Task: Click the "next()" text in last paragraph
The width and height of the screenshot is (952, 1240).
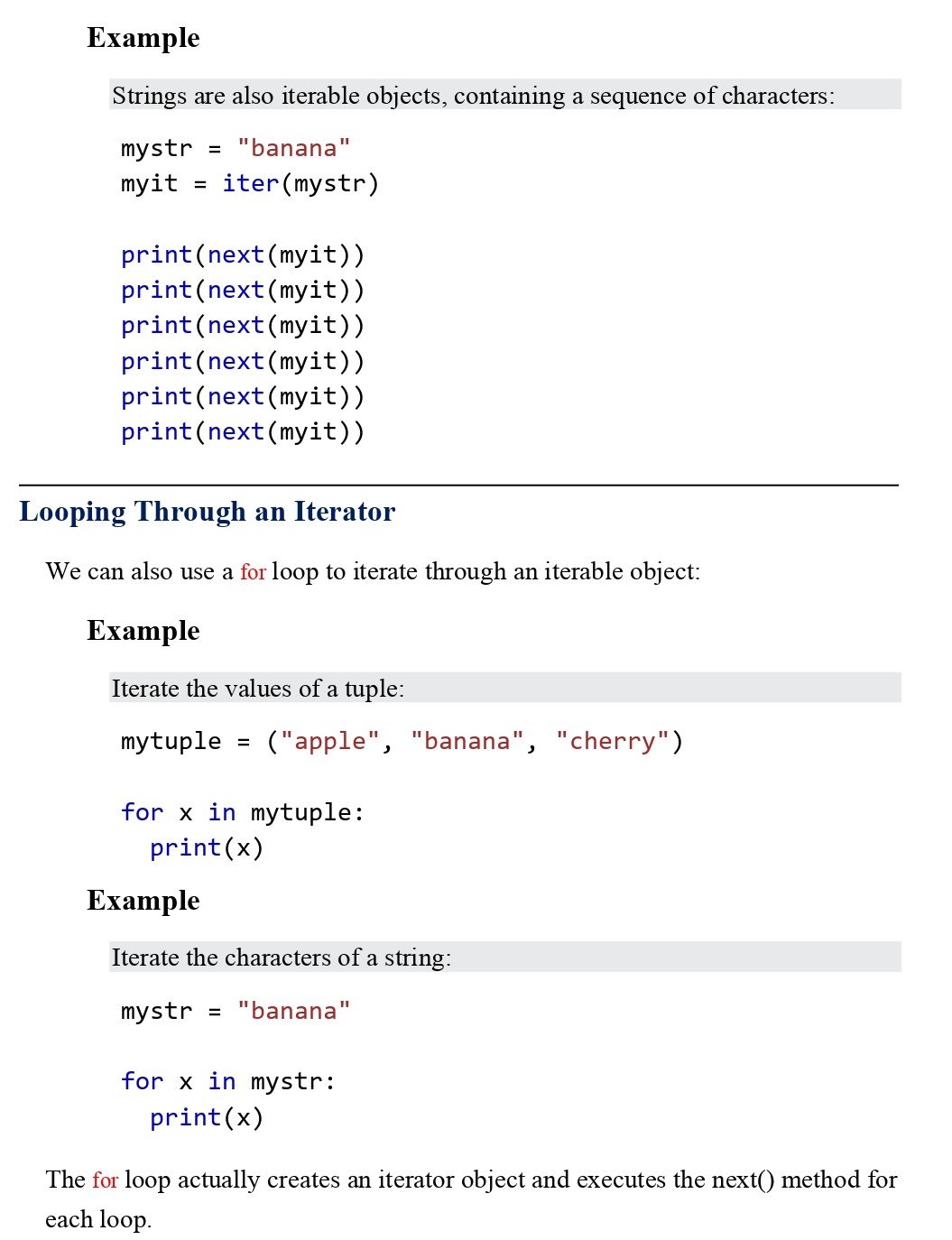Action: coord(743,1180)
